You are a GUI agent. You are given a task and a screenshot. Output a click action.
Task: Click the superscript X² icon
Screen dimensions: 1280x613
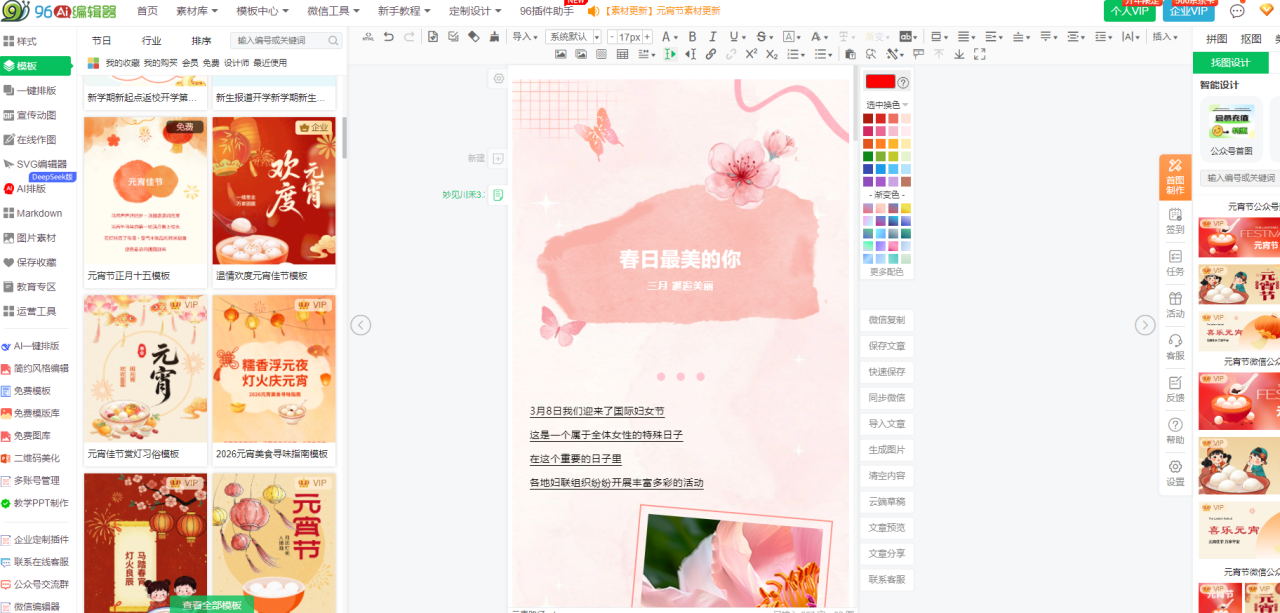click(x=751, y=54)
